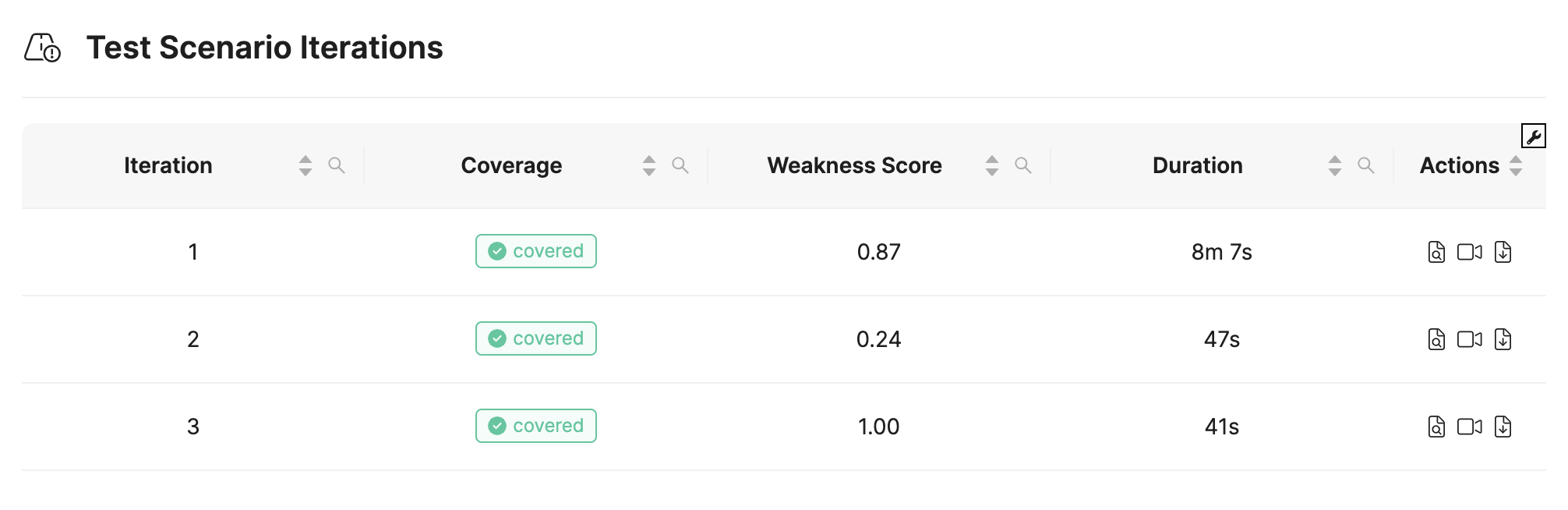Open the report viewer for iteration 1
Screen dimensions: 1568x510
click(x=1436, y=252)
